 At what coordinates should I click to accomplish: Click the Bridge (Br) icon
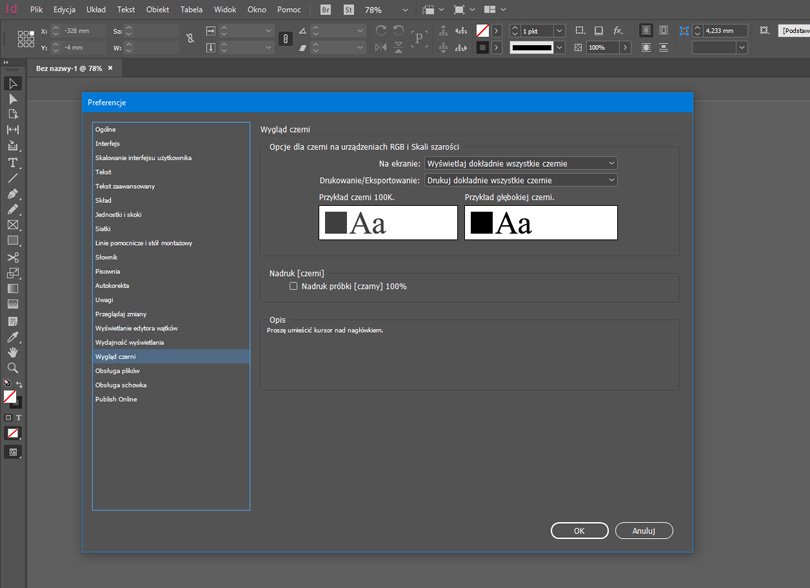pos(326,10)
